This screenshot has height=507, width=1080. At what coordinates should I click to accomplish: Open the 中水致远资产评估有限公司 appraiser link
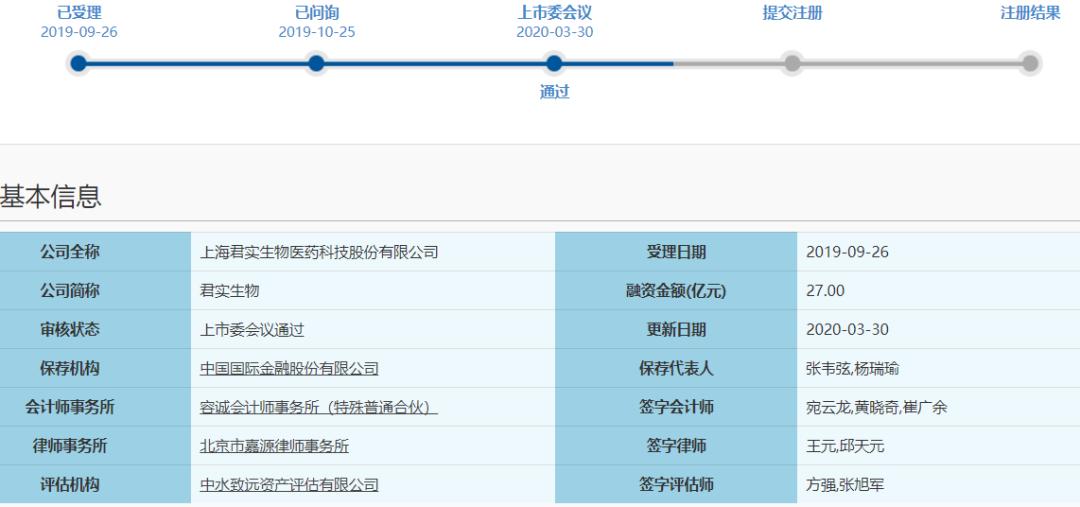tap(289, 485)
